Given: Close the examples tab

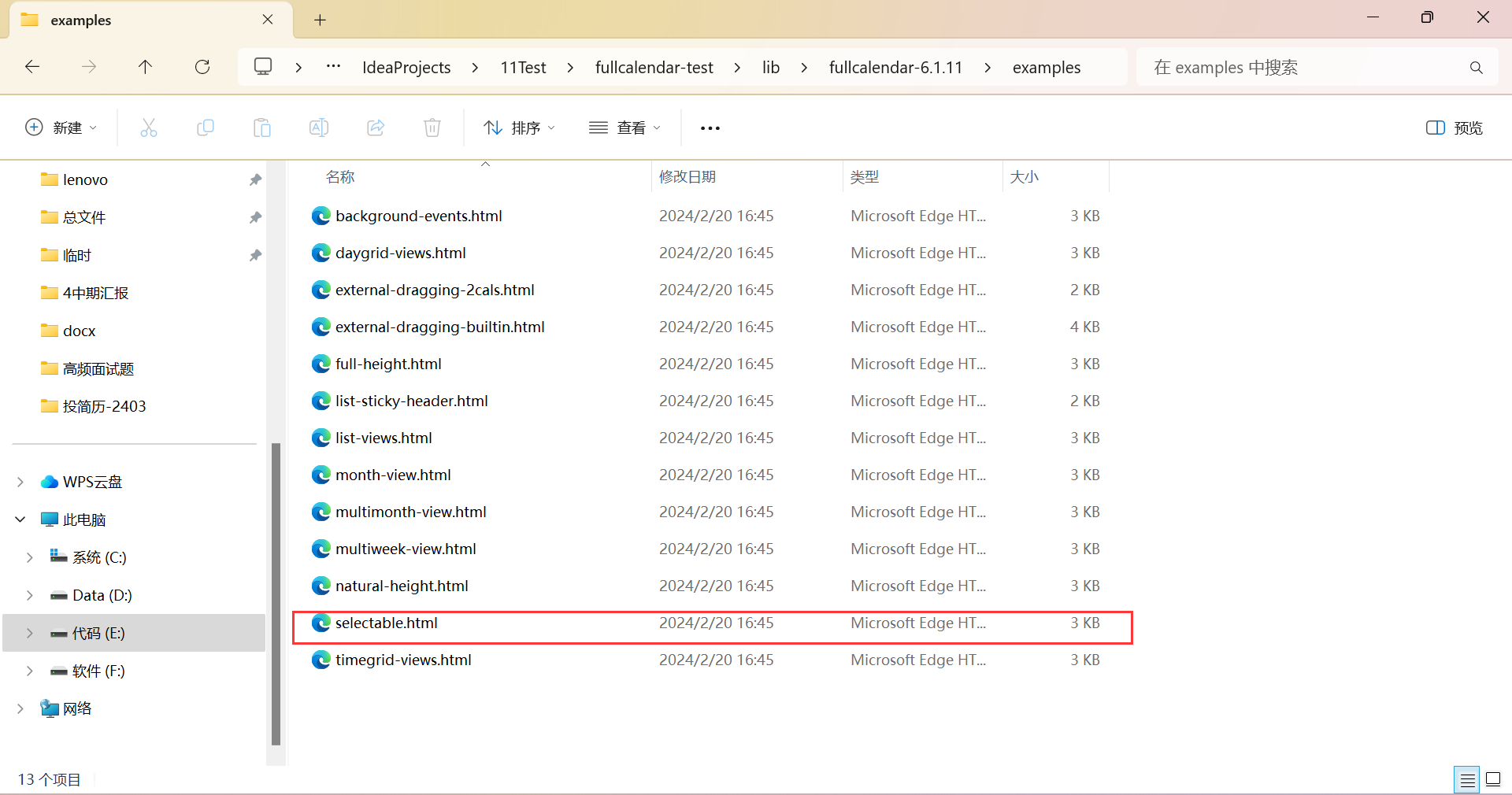Looking at the screenshot, I should (x=268, y=20).
